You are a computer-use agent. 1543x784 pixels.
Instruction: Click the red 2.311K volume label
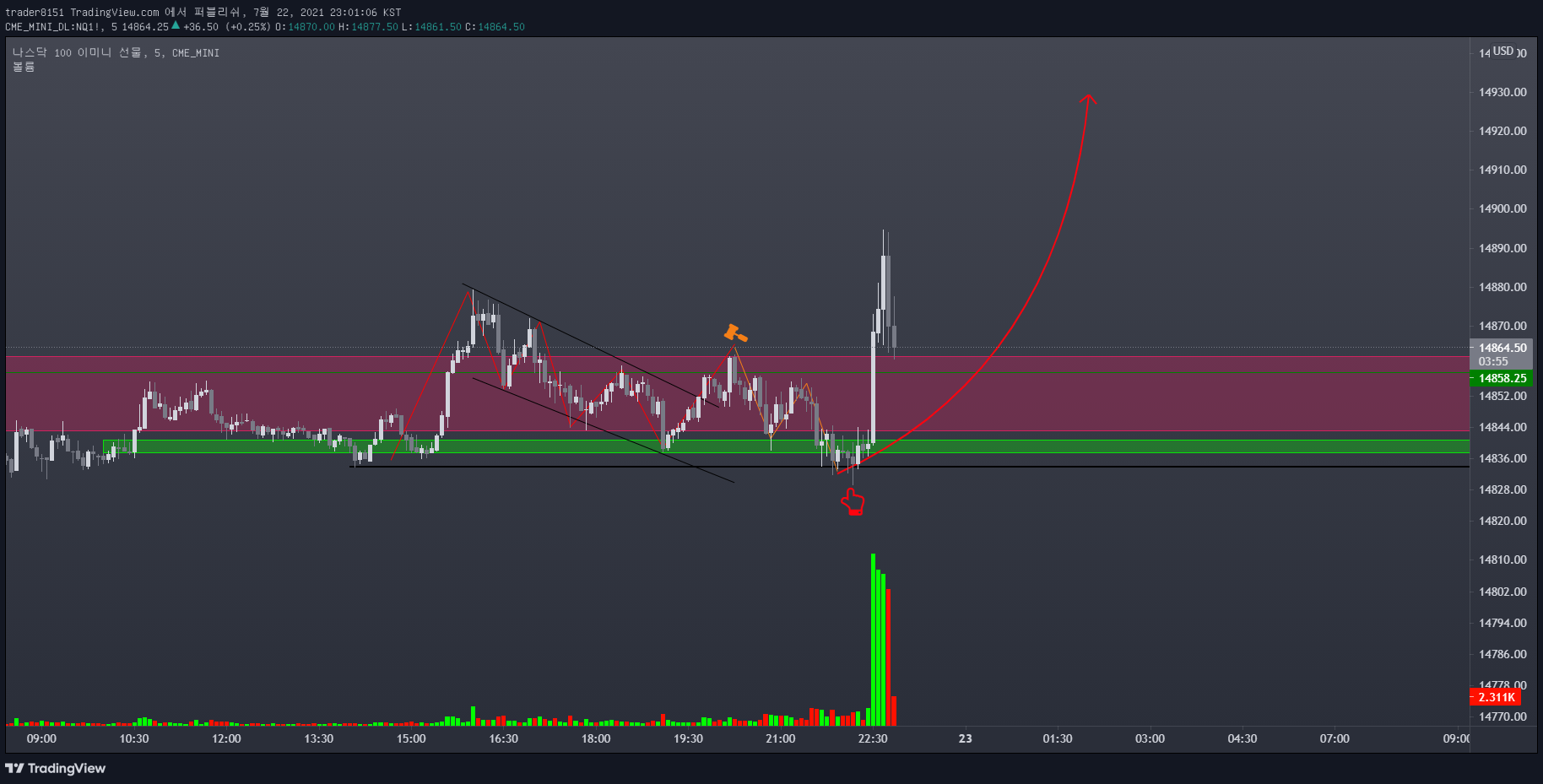pyautogui.click(x=1496, y=697)
